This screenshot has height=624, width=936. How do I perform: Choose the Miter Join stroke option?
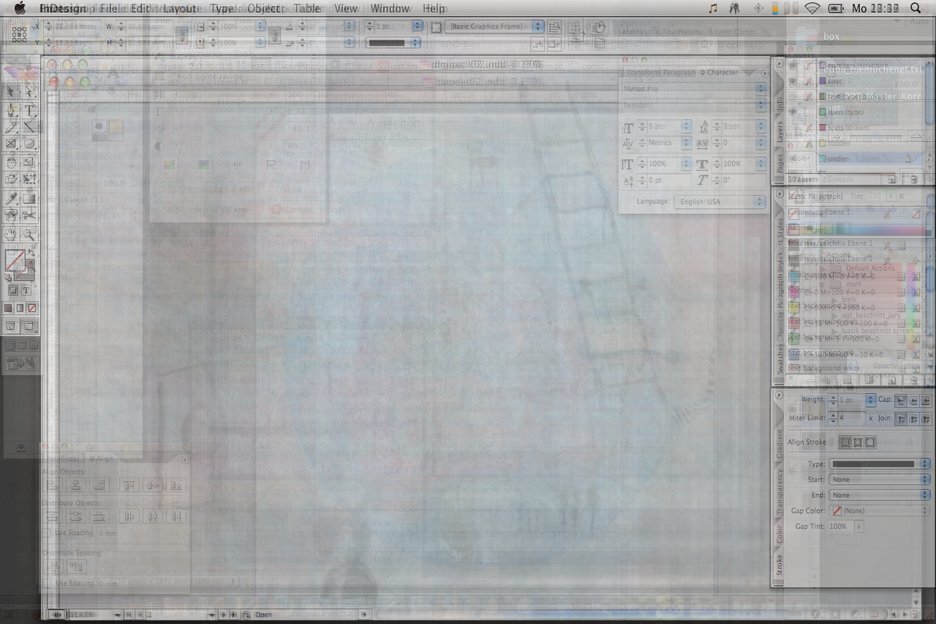pos(900,419)
